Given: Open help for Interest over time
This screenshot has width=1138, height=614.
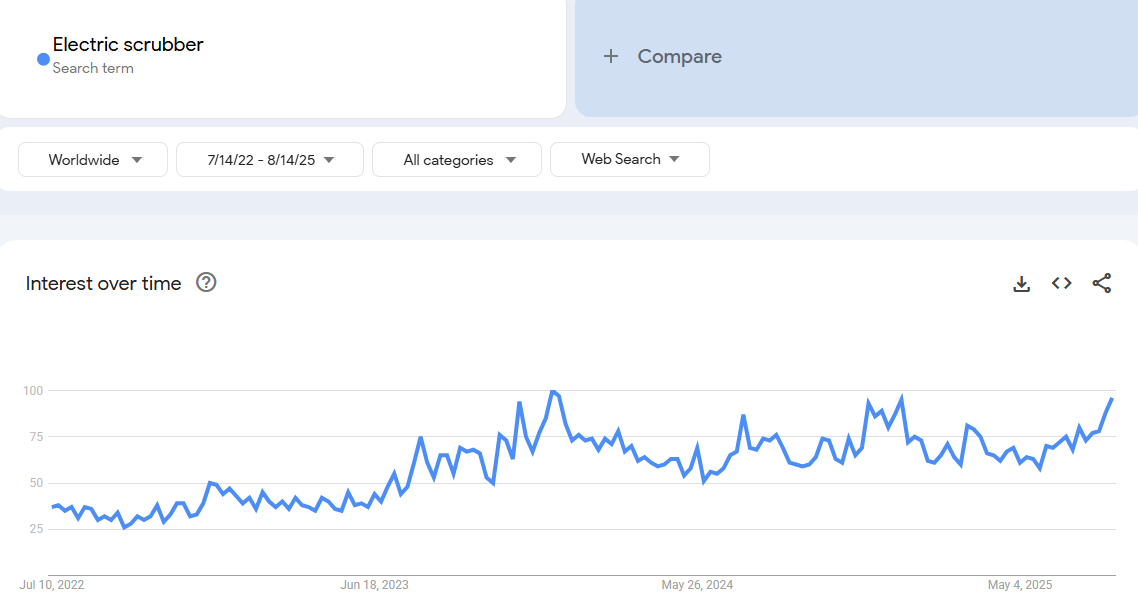Looking at the screenshot, I should (206, 283).
